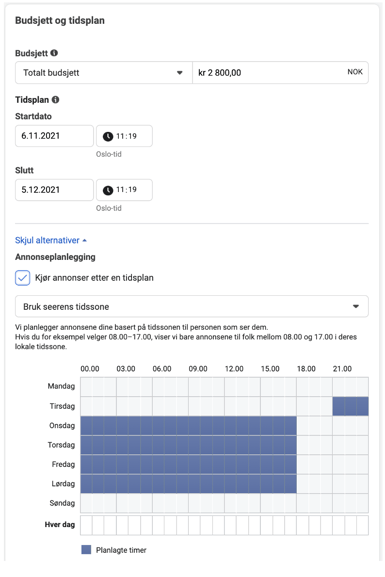Image resolution: width=385 pixels, height=577 pixels.
Task: Edit the end time 11:19 under Slutt
Action: pos(124,190)
